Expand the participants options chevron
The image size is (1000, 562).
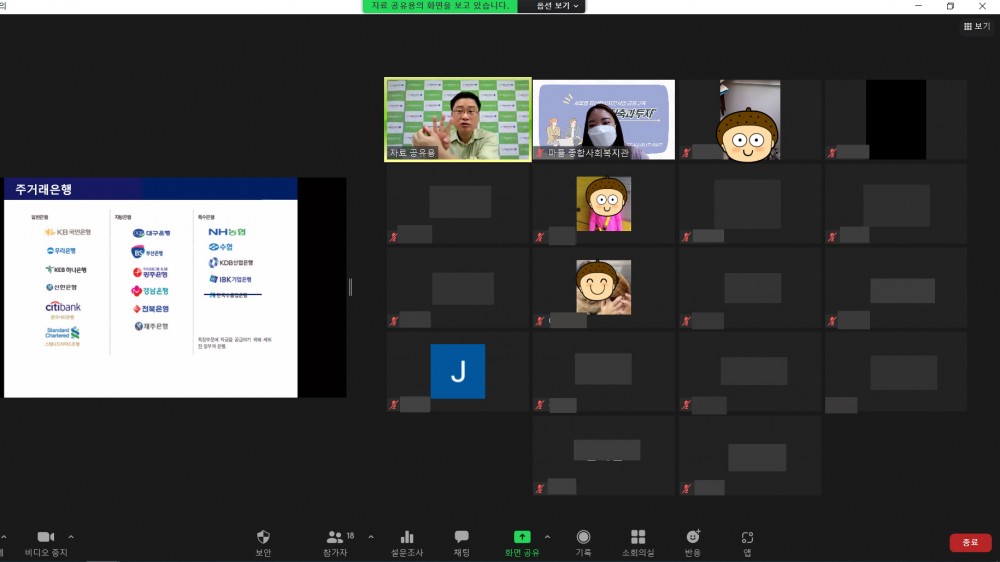point(371,537)
